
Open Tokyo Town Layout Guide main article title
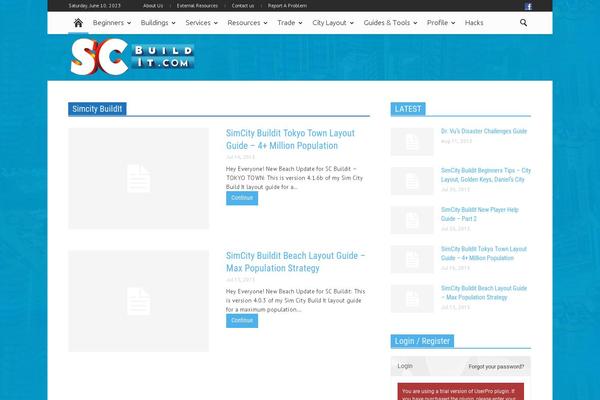(x=290, y=139)
